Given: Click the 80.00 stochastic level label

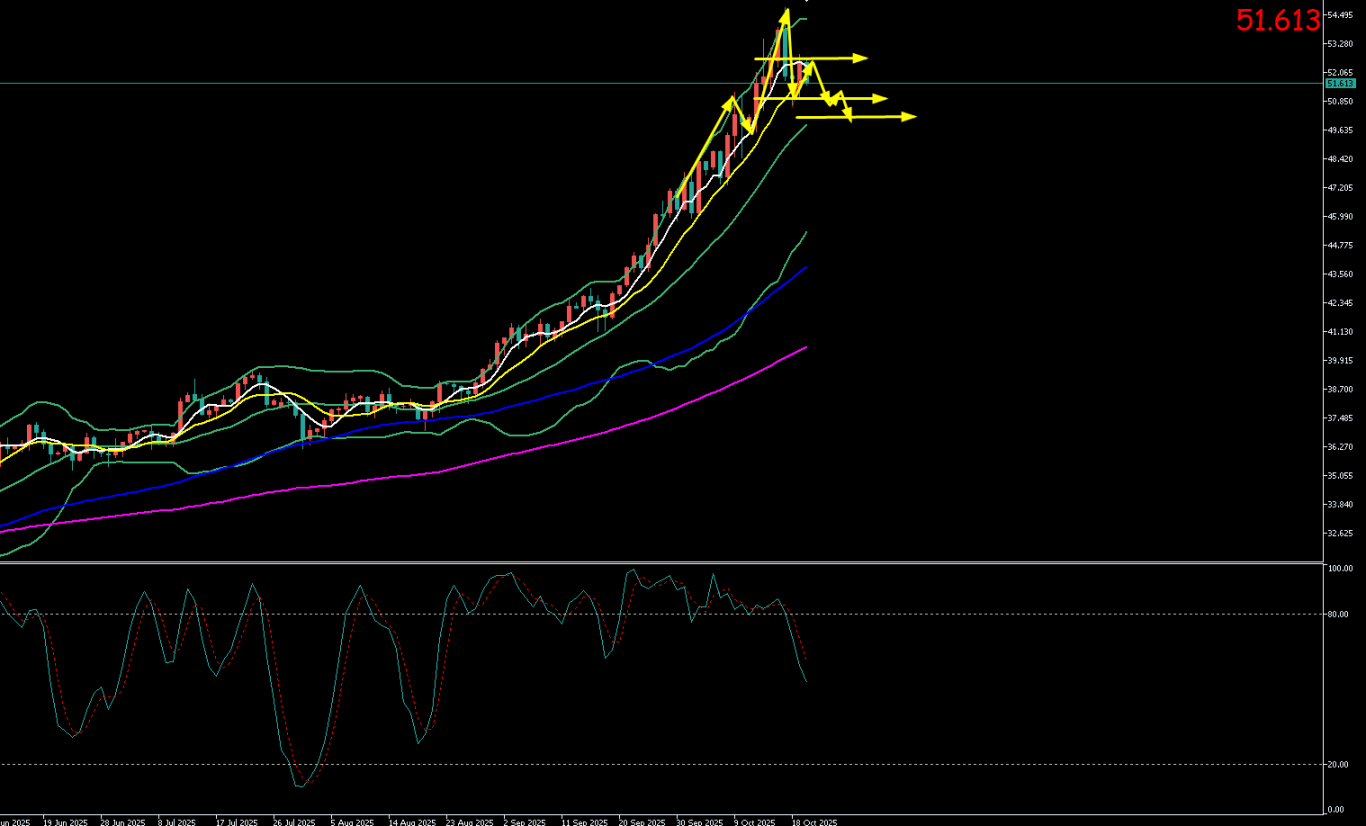Looking at the screenshot, I should [x=1338, y=615].
